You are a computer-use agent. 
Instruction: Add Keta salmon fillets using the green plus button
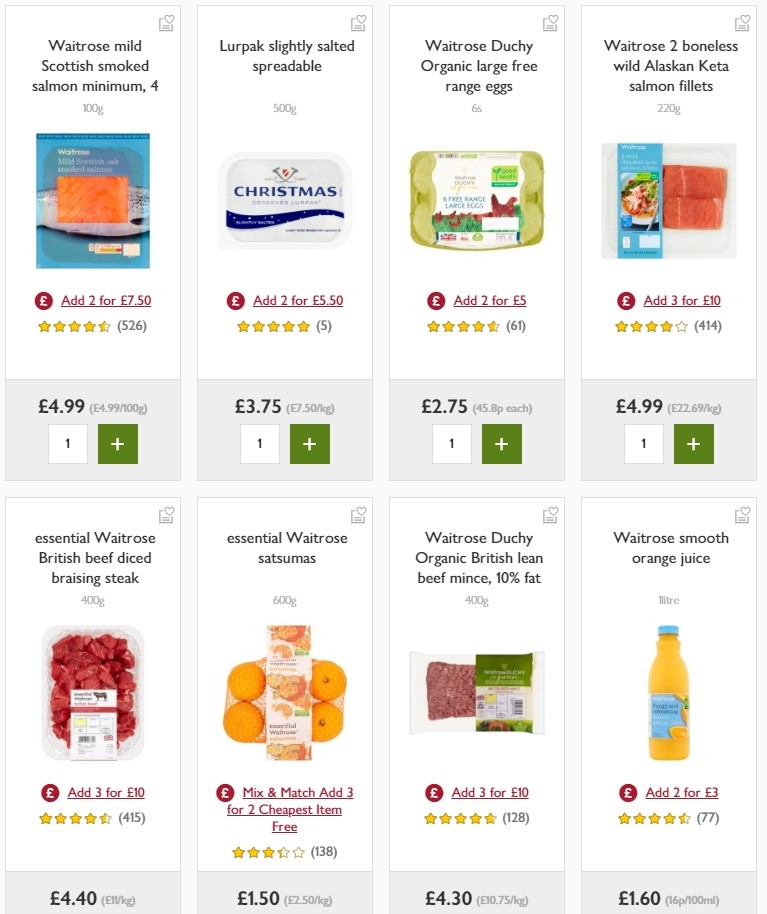(x=693, y=443)
